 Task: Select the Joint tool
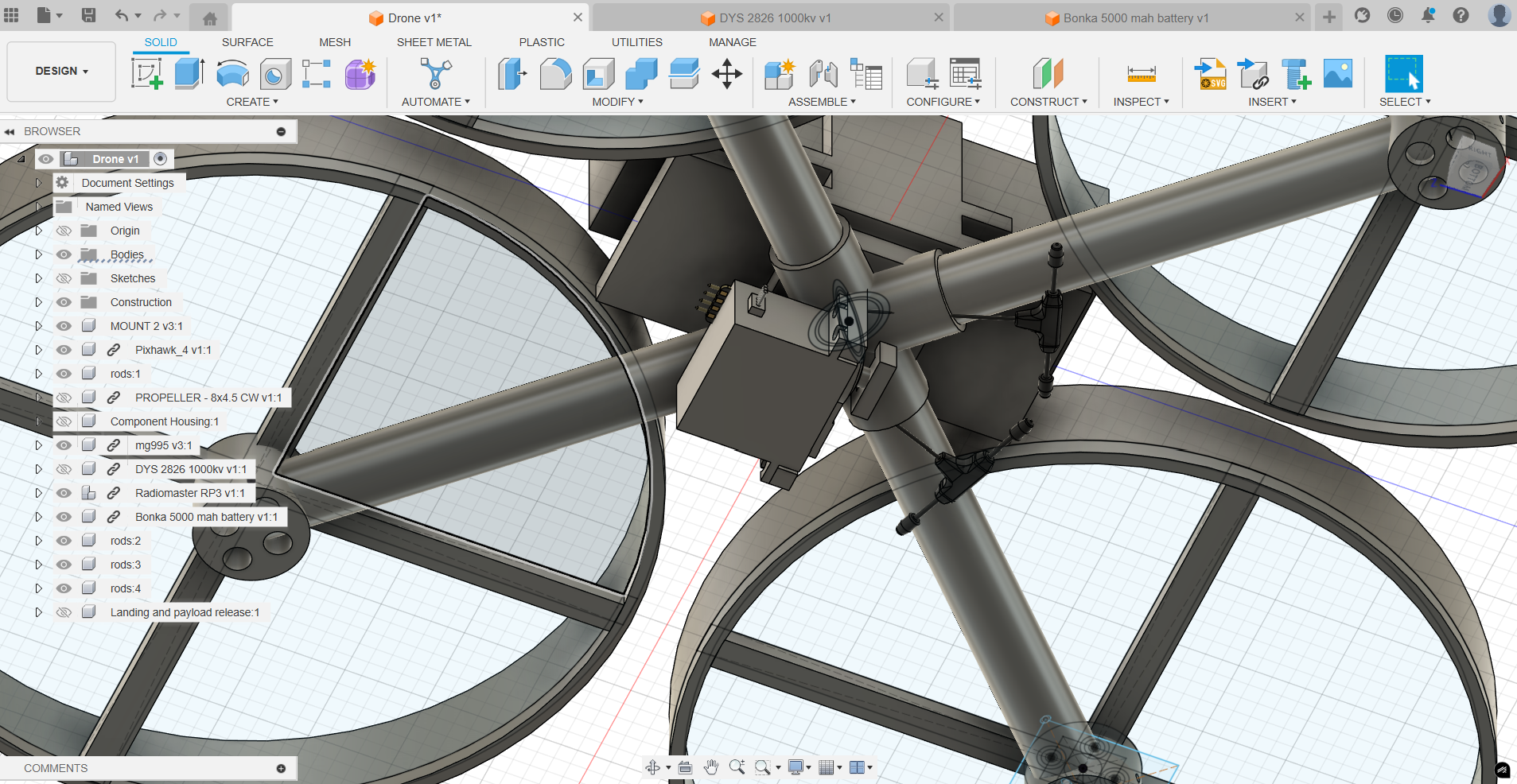823,74
